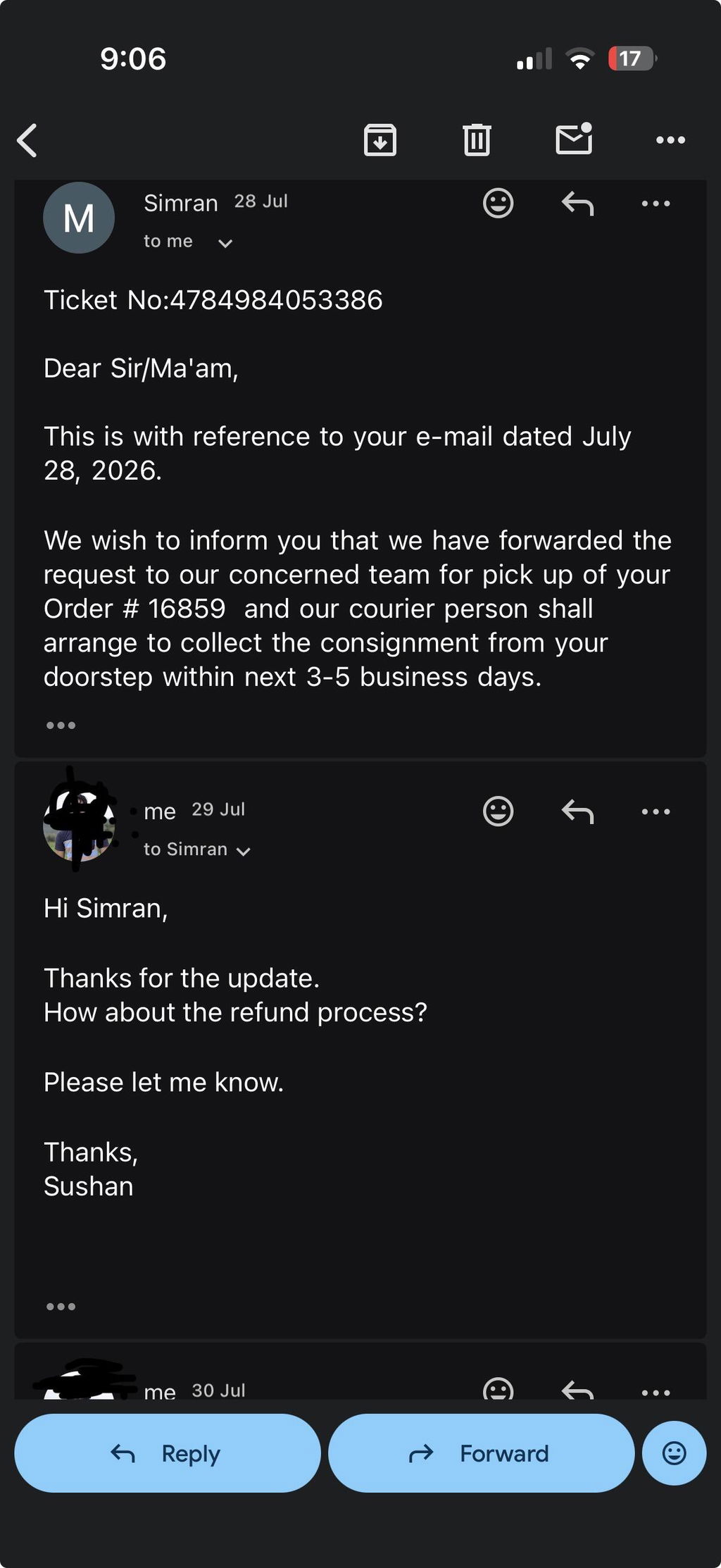721x1568 pixels.
Task: Add emoji reaction to the 29 Jul message
Action: [498, 811]
